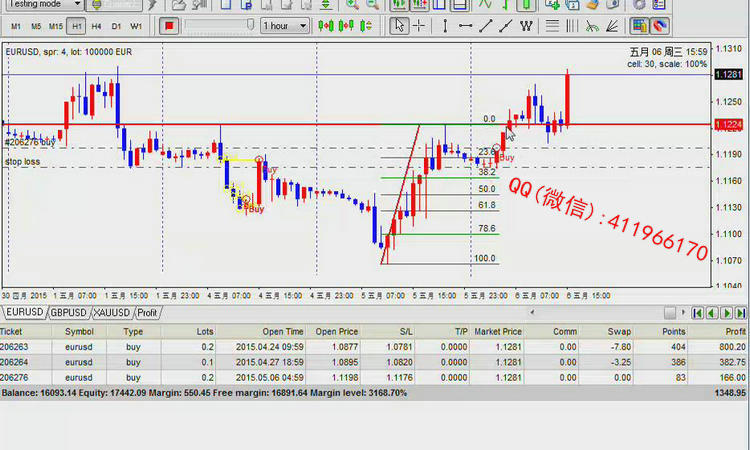
Task: Select the vertical line drawing tool
Action: [444, 25]
